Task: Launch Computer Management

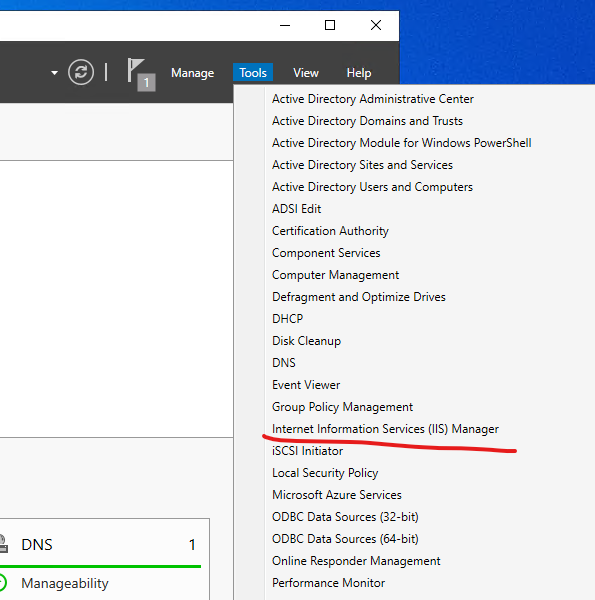Action: pos(335,275)
